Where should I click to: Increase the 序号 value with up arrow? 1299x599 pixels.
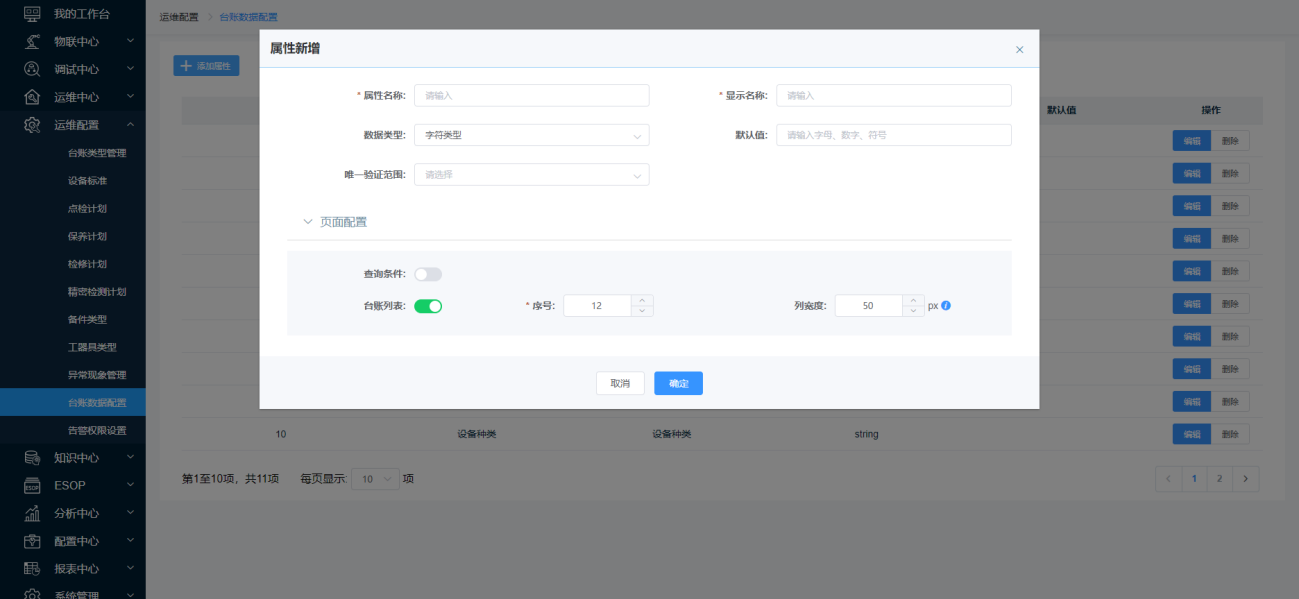(x=642, y=300)
